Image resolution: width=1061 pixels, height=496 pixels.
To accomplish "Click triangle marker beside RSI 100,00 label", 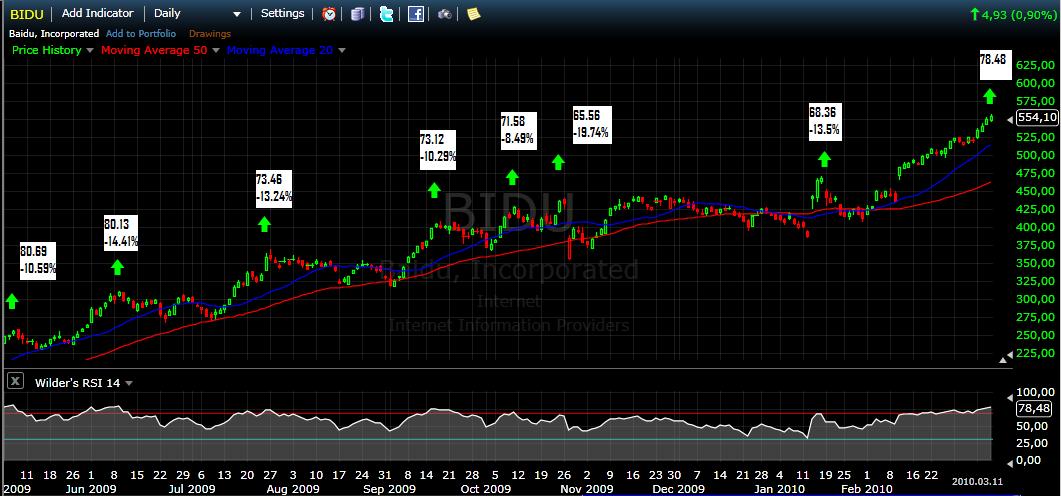I will pyautogui.click(x=1011, y=397).
